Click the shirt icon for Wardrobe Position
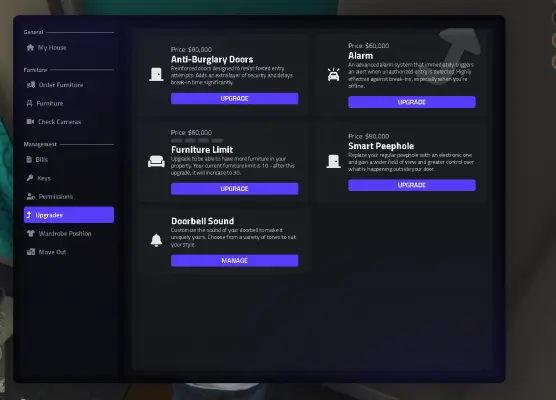Screen dimensions: 556x400 30,233
